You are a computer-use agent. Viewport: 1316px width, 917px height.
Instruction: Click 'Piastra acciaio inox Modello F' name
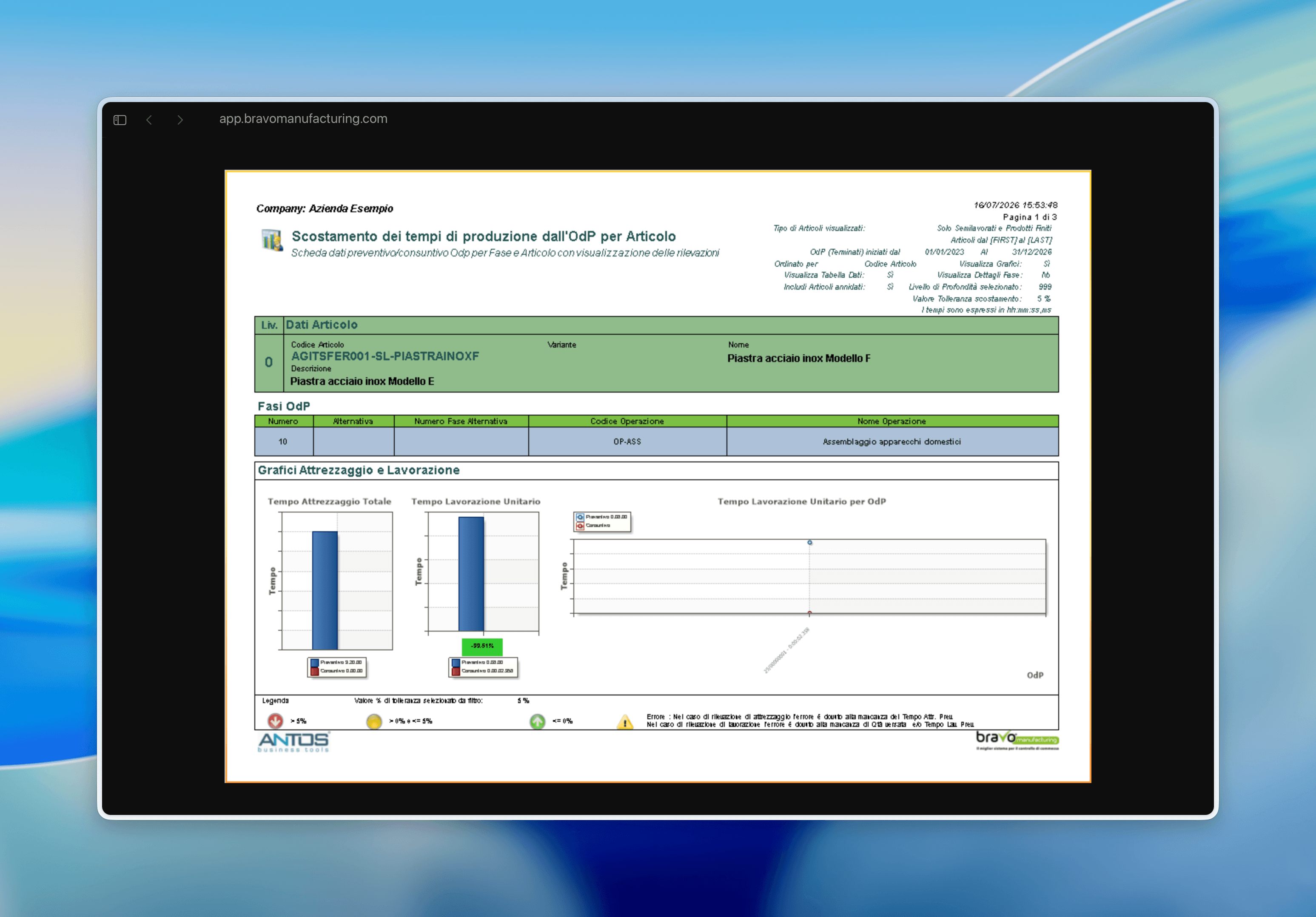click(x=799, y=358)
